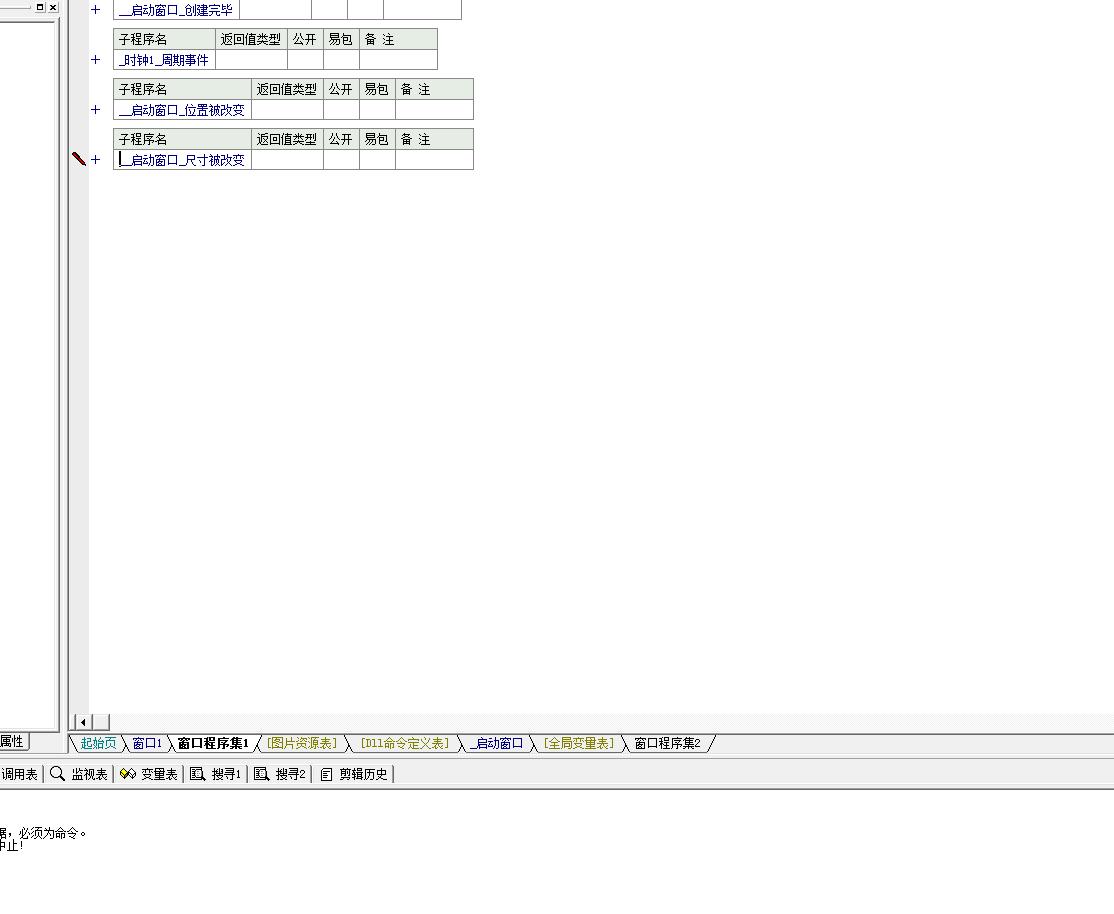The width and height of the screenshot is (1114, 914).
Task: Toggle 公开 cell for __启动窗口_位置被改变
Action: point(341,110)
